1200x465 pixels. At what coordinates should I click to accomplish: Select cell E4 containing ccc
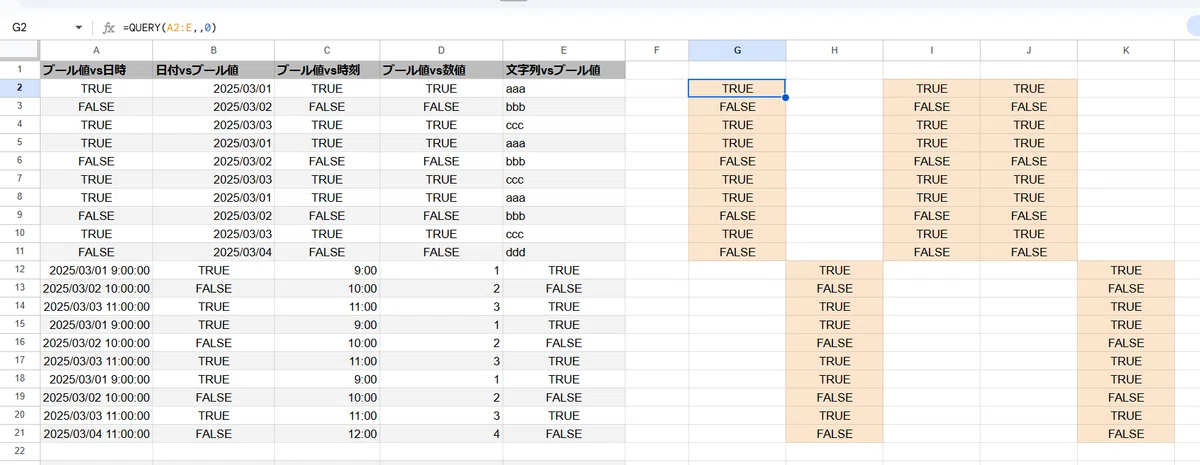coord(564,125)
